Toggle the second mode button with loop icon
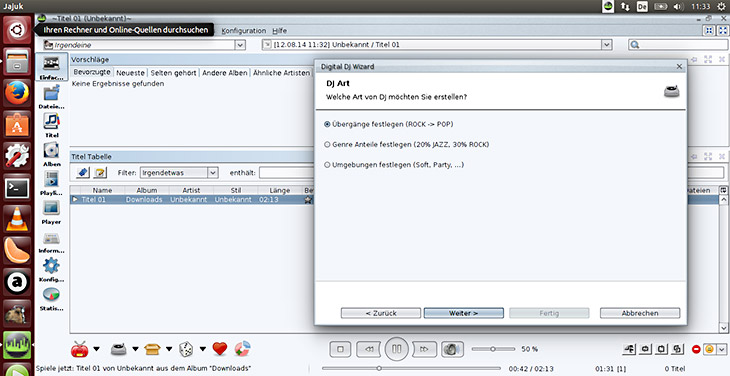This screenshot has width=730, height=376. [x=646, y=349]
